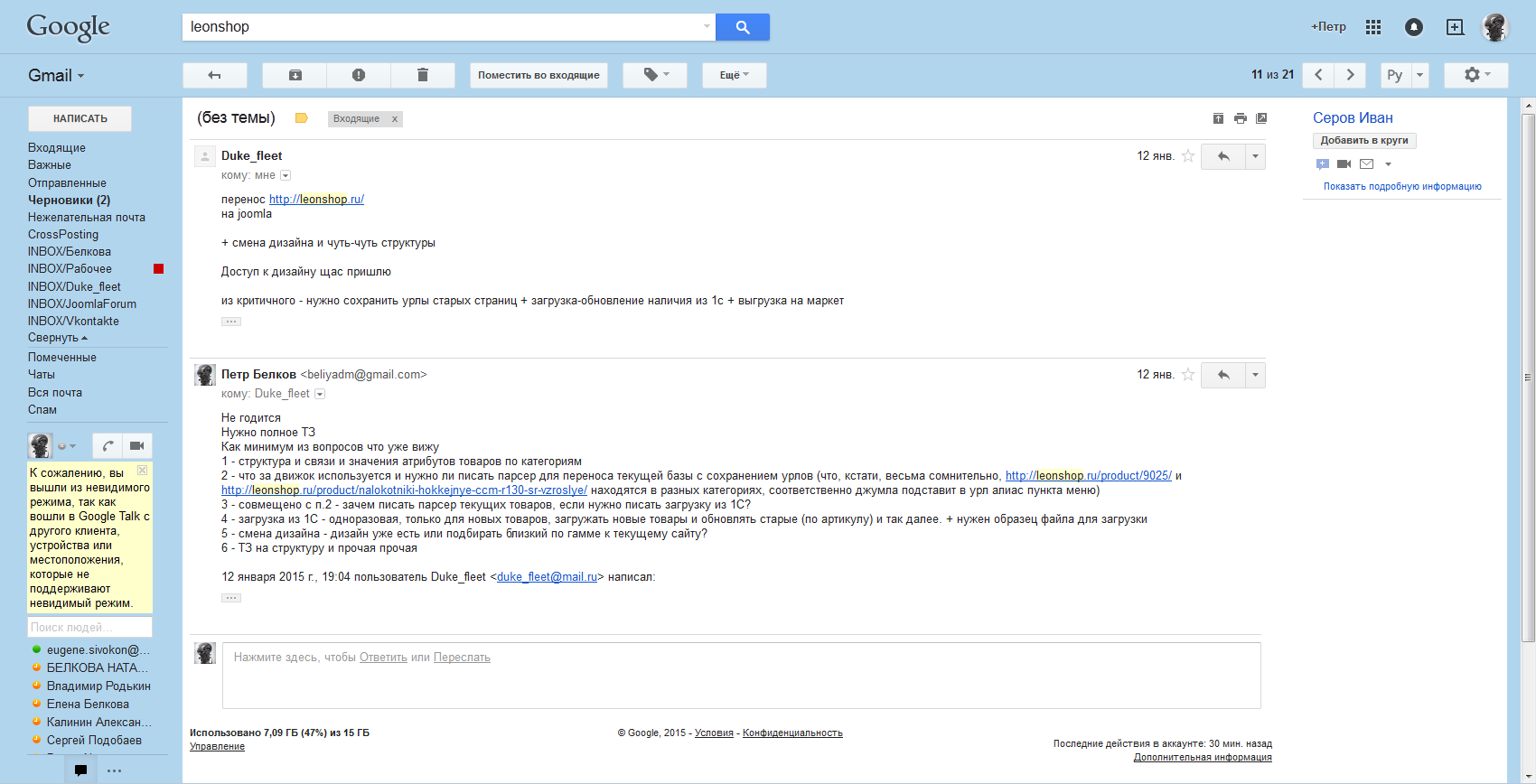
Task: Show recipient details for 'кому: Duke_fleet'
Action: point(320,394)
